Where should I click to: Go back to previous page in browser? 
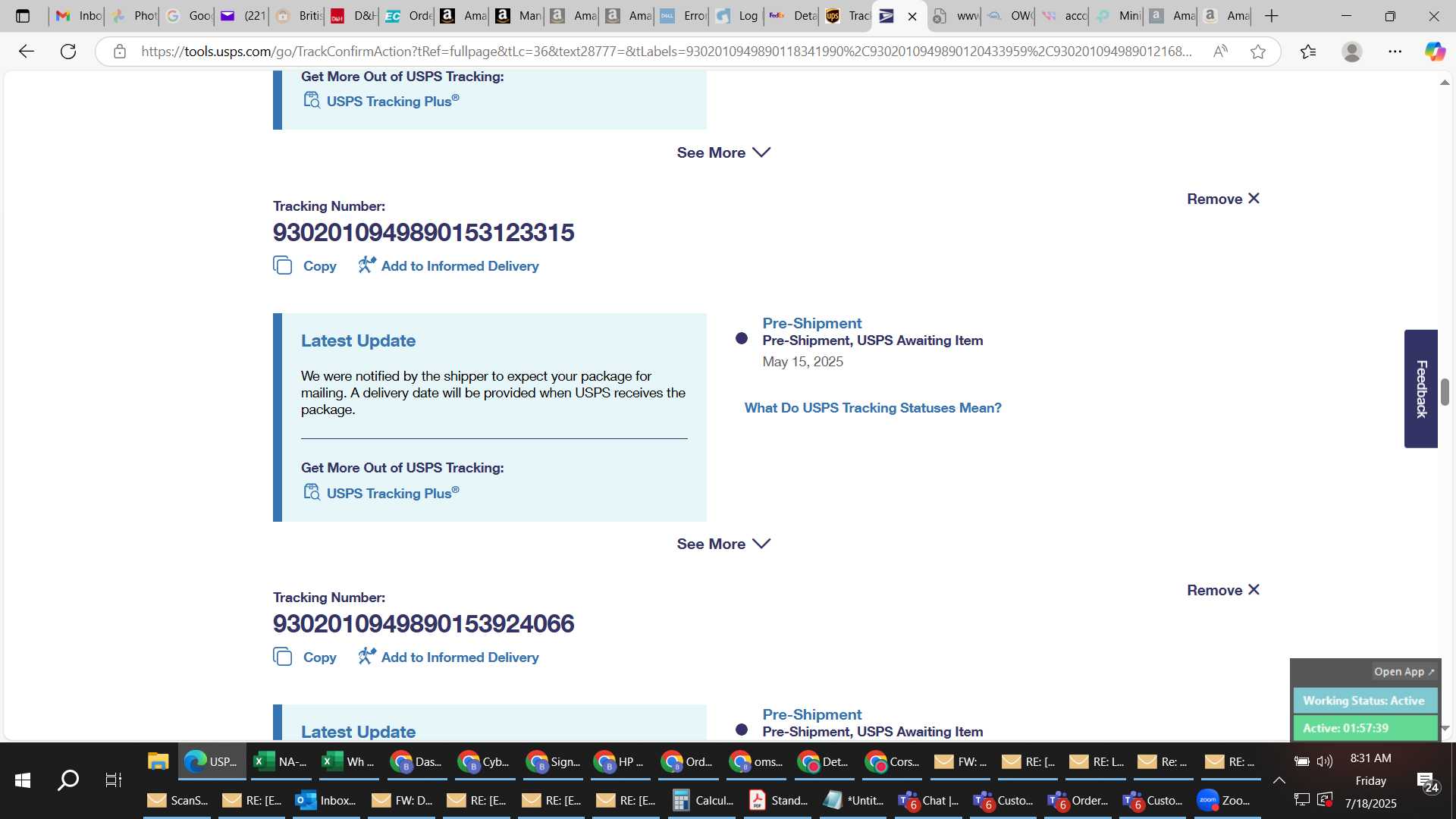tap(27, 52)
